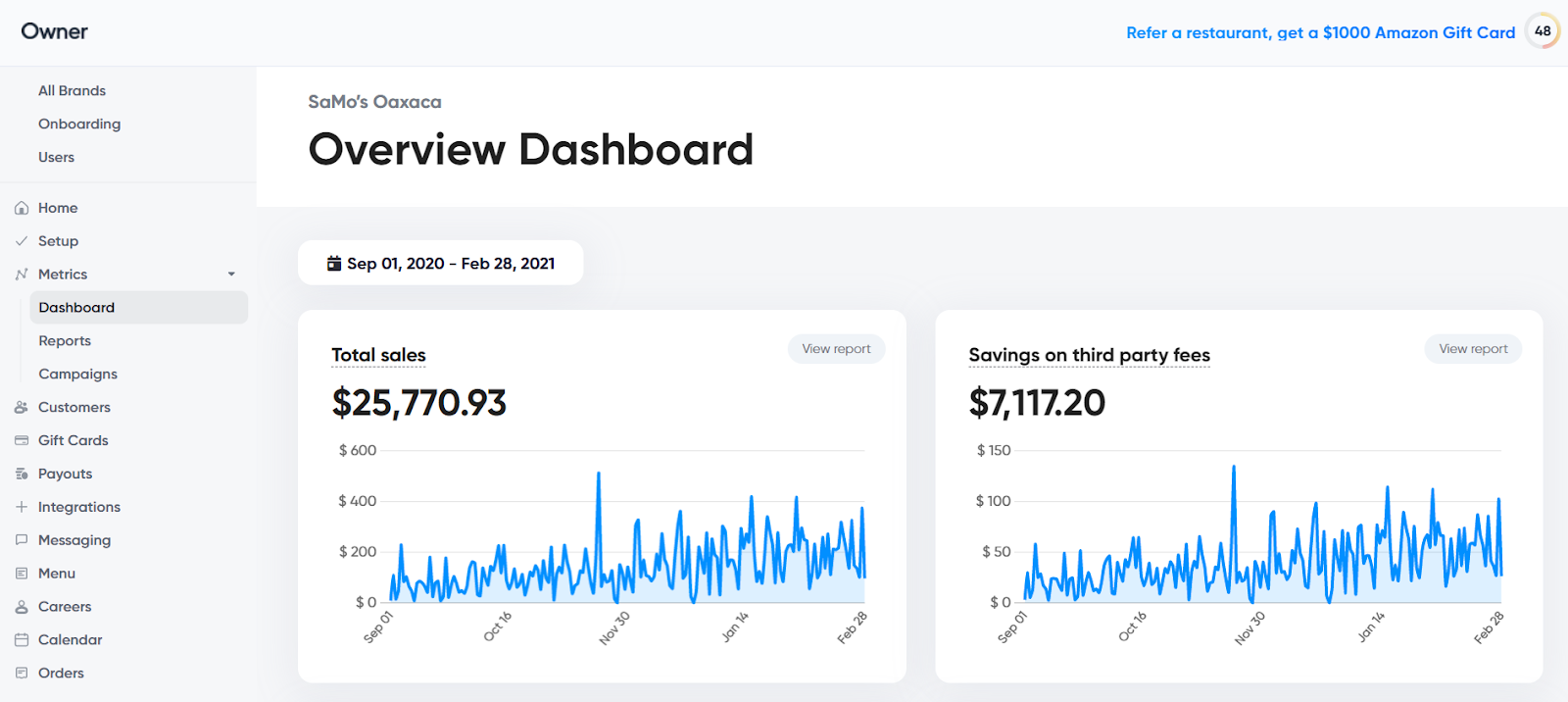The width and height of the screenshot is (1568, 702).
Task: Select Campaigns in the sidebar
Action: click(77, 374)
